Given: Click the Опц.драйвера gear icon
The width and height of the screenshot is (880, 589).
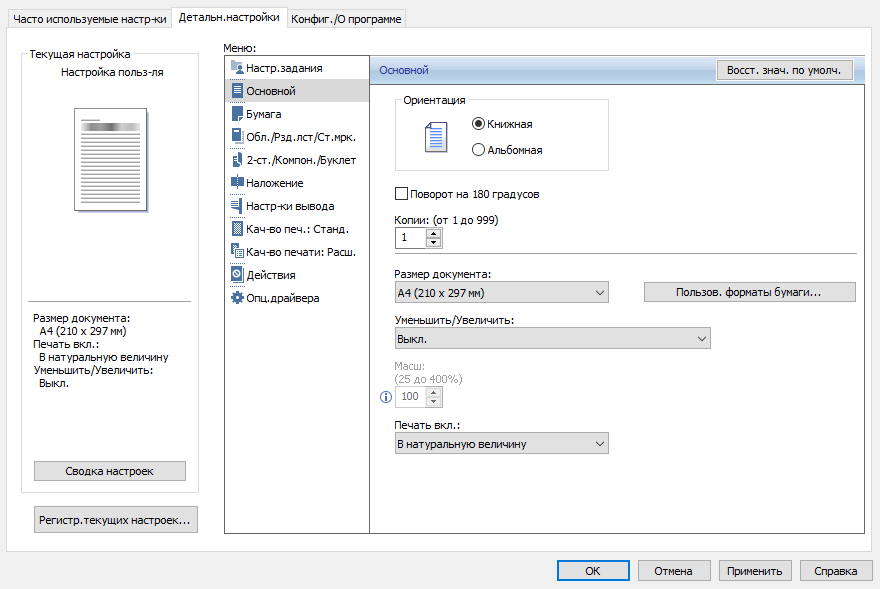Looking at the screenshot, I should coord(237,298).
